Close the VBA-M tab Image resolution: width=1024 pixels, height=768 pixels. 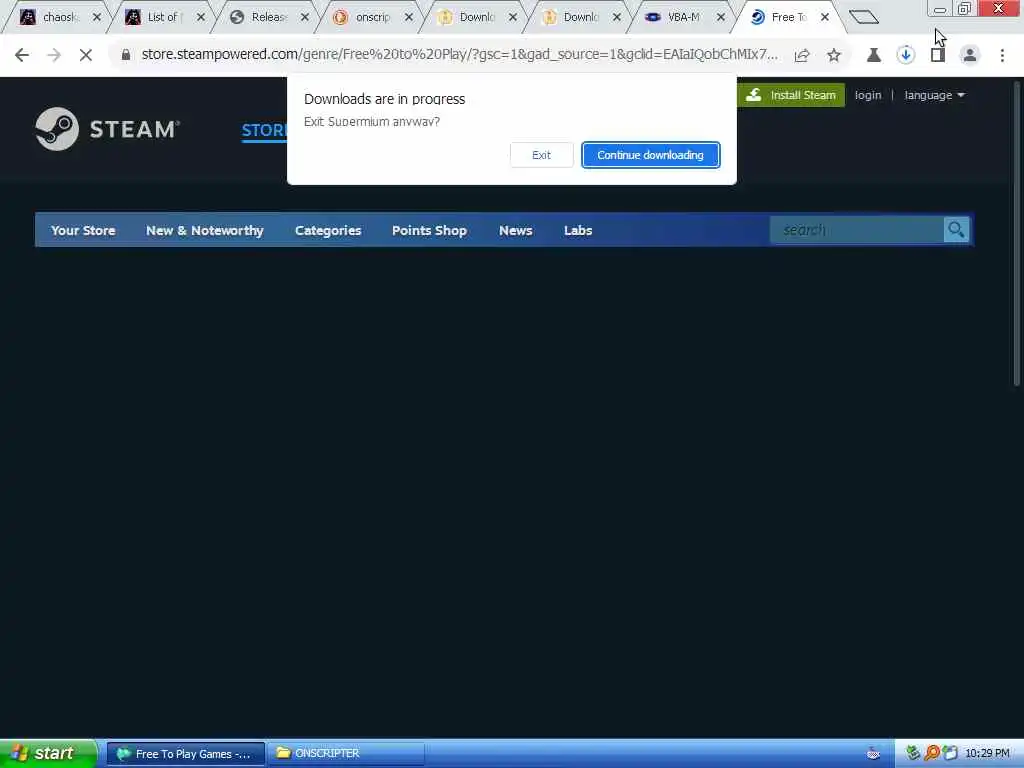point(721,17)
